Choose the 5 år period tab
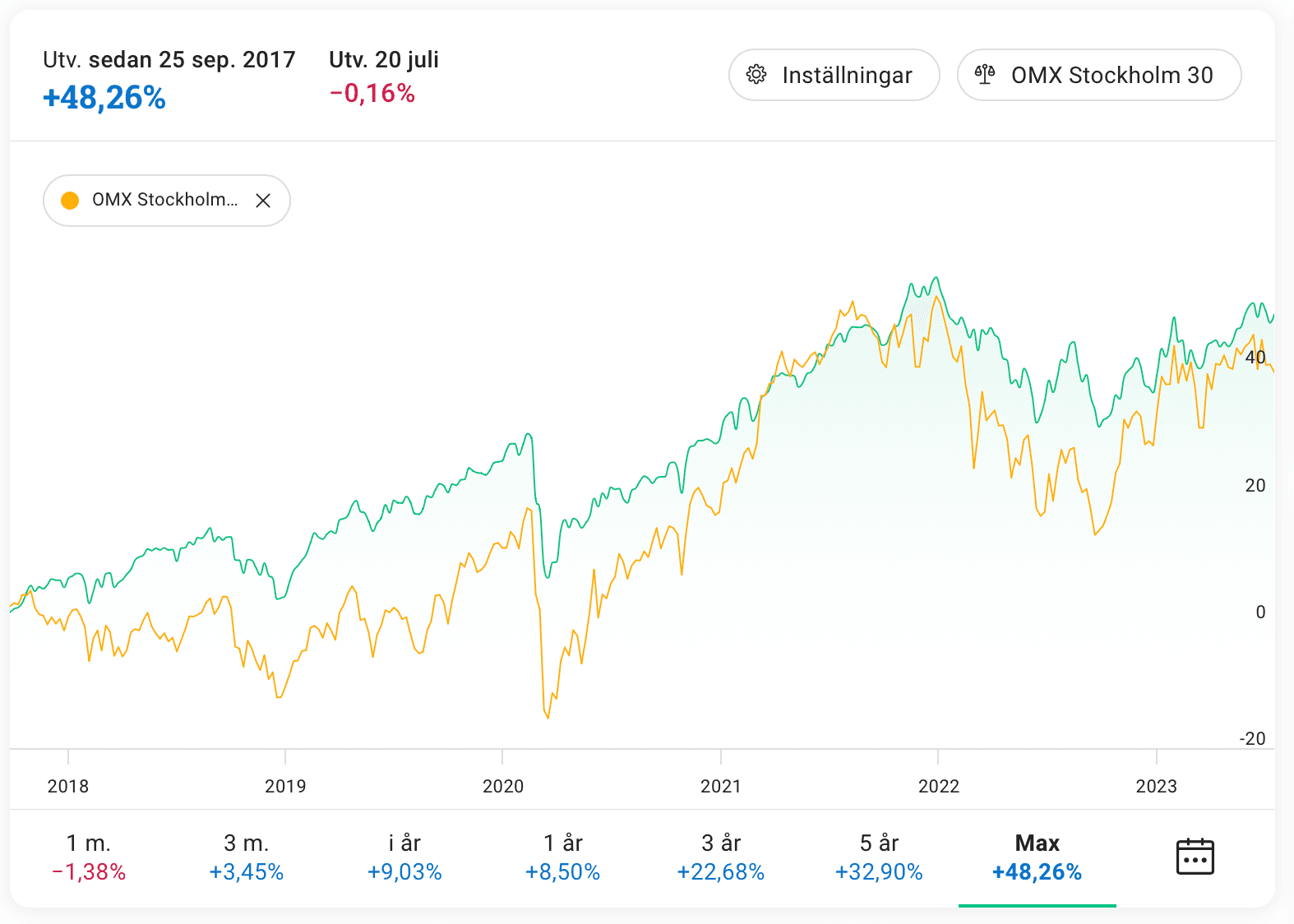The height and width of the screenshot is (924, 1294). coord(879,857)
